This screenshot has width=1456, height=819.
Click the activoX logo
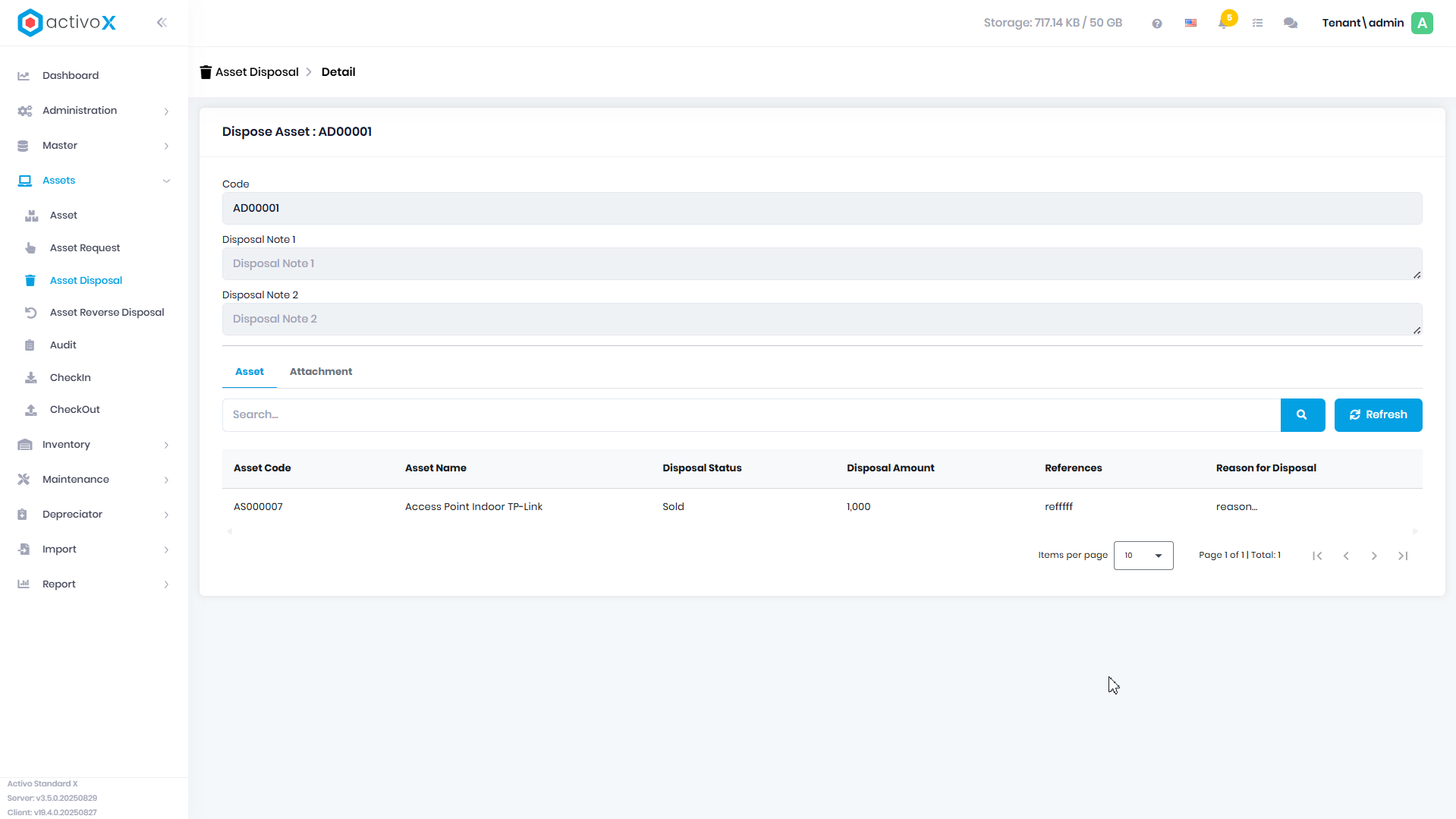pyautogui.click(x=67, y=23)
